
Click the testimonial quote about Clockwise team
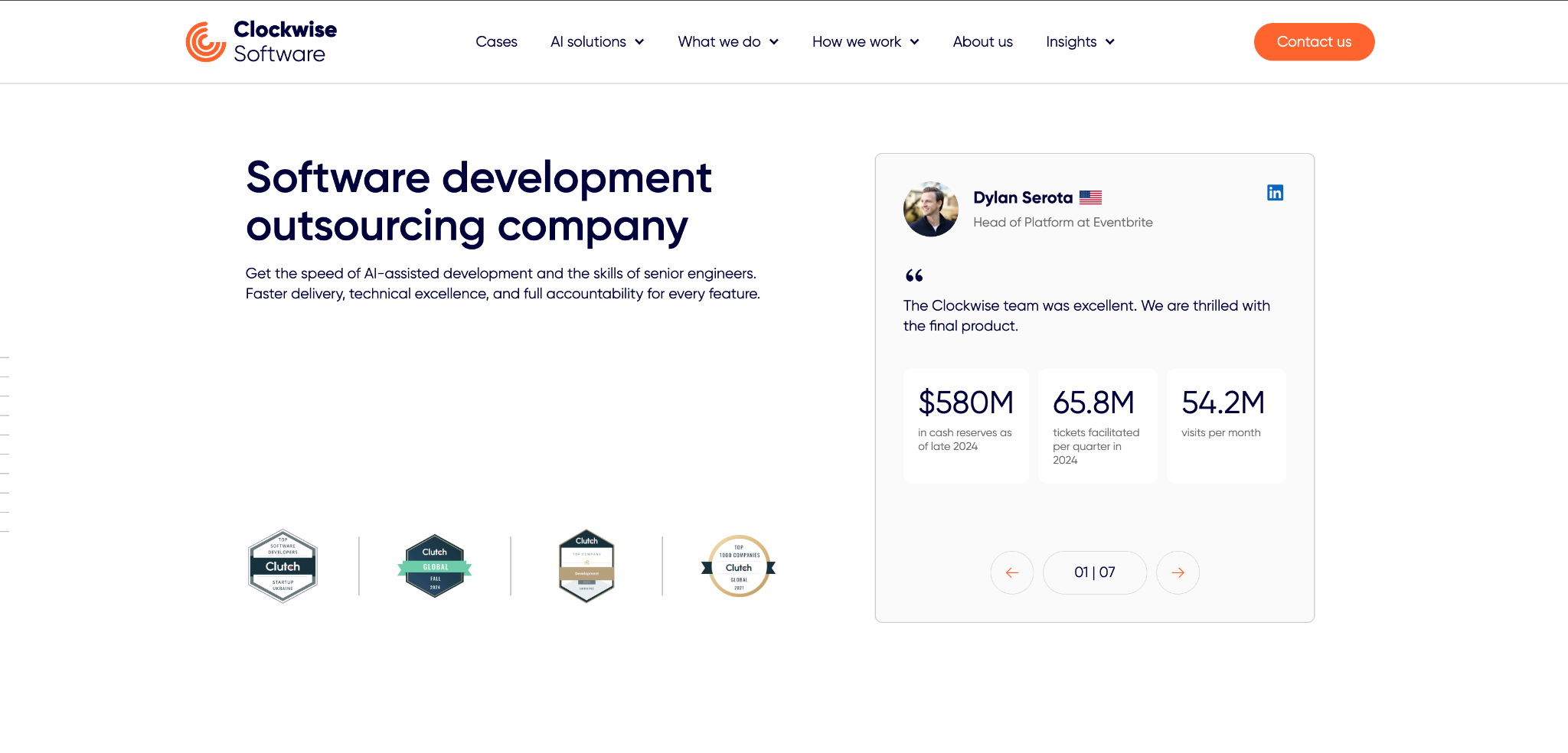click(1086, 315)
